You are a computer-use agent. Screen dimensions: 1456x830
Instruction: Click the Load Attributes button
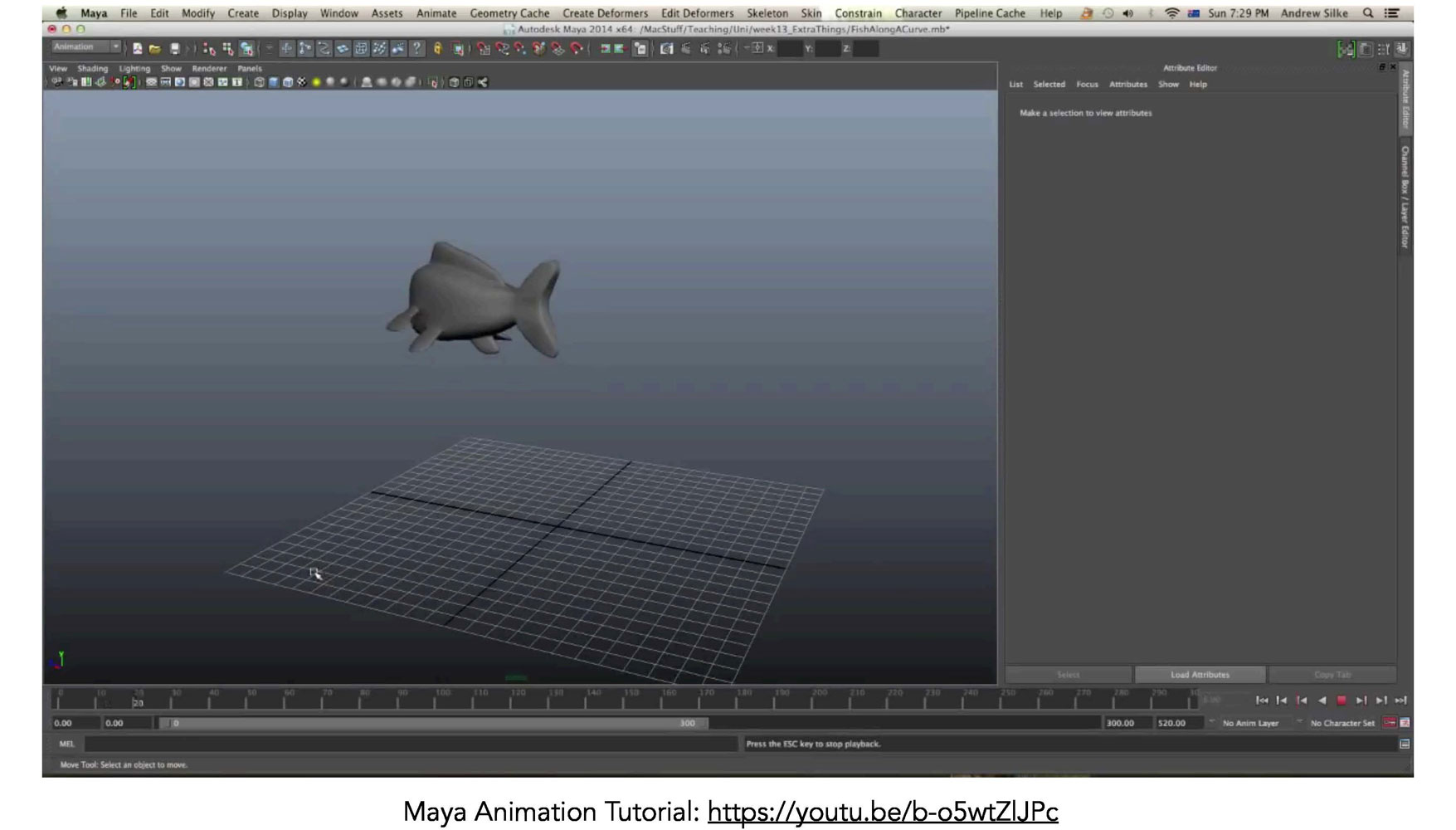point(1200,675)
